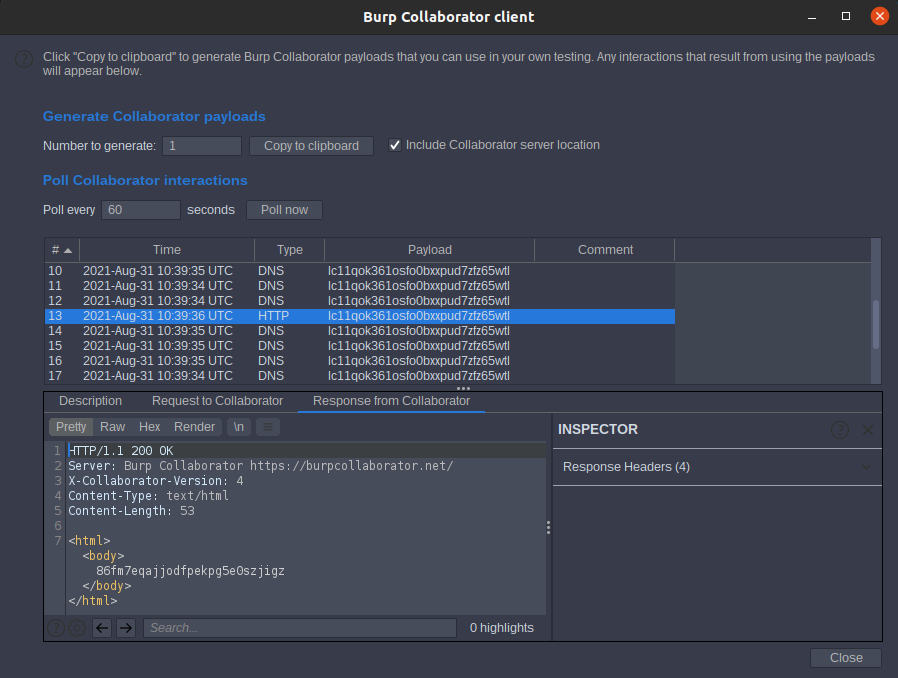Click the vertical splitter dots beside Inspector
The width and height of the screenshot is (898, 678).
tap(548, 527)
